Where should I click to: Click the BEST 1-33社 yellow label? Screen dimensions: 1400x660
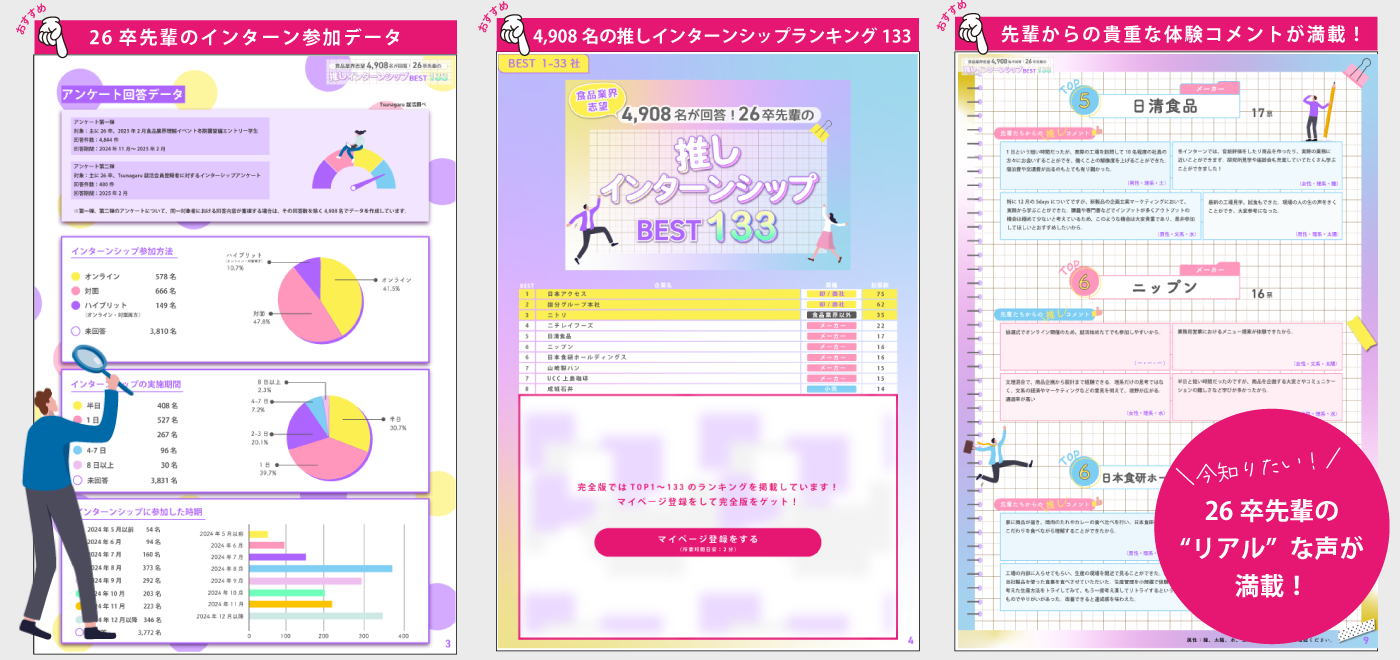point(543,64)
